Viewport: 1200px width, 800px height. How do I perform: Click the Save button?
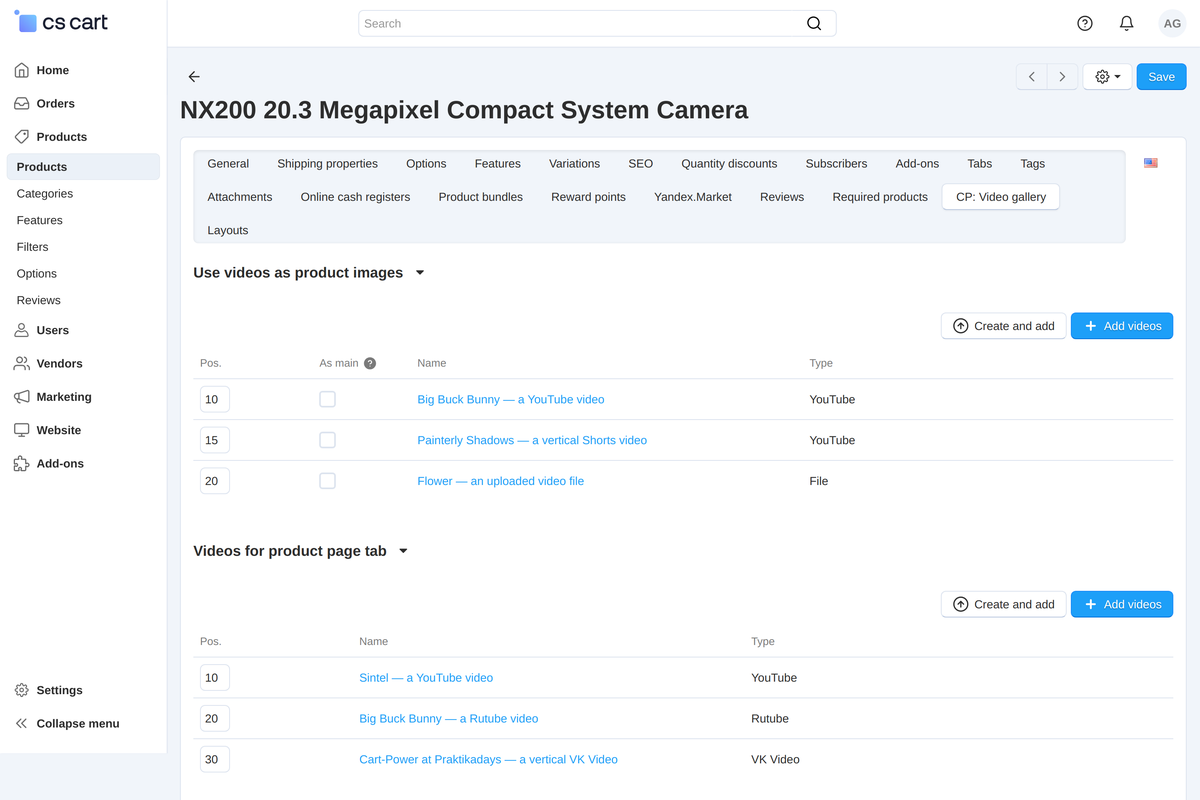1162,77
